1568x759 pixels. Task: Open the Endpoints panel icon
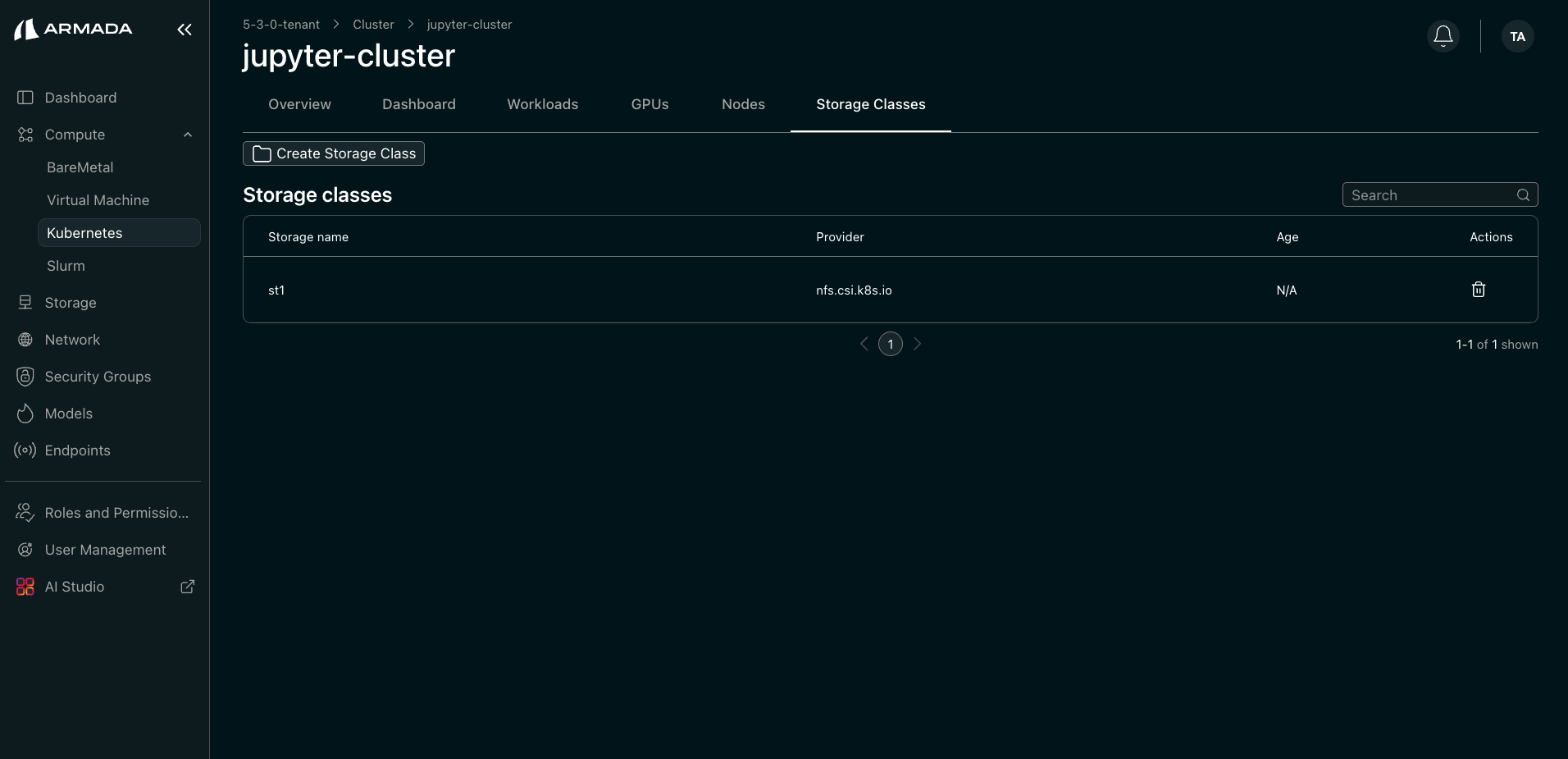[x=25, y=450]
